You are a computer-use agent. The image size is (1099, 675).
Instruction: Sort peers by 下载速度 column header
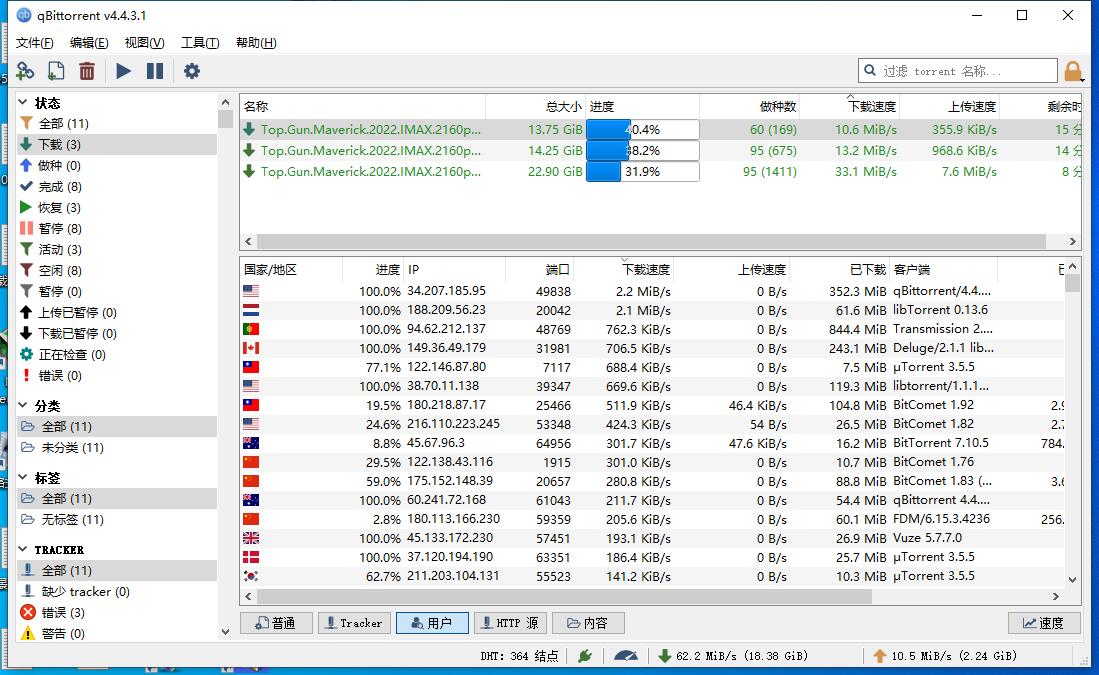pyautogui.click(x=646, y=270)
